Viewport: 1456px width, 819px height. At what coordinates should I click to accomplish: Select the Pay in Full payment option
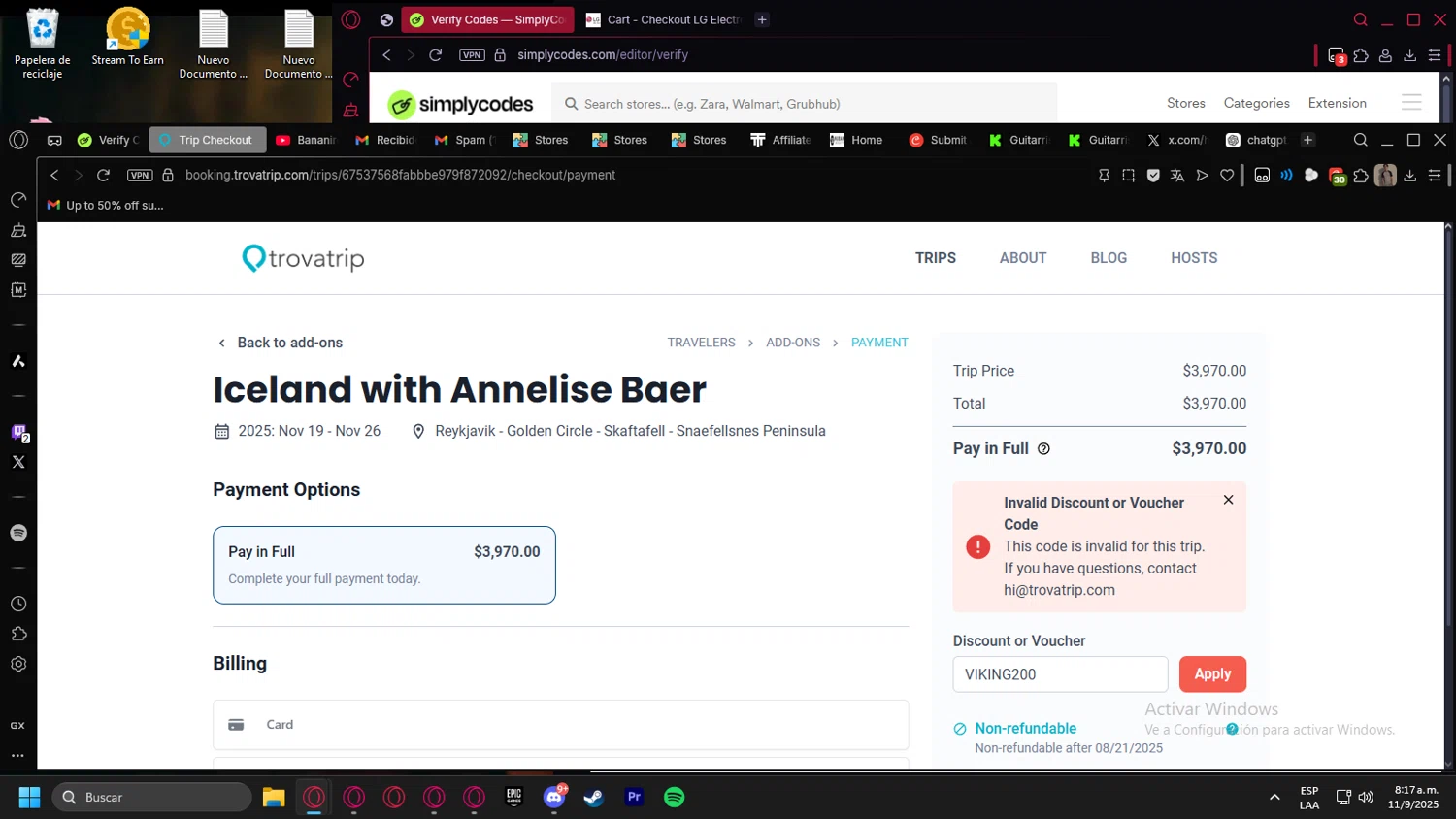[384, 565]
